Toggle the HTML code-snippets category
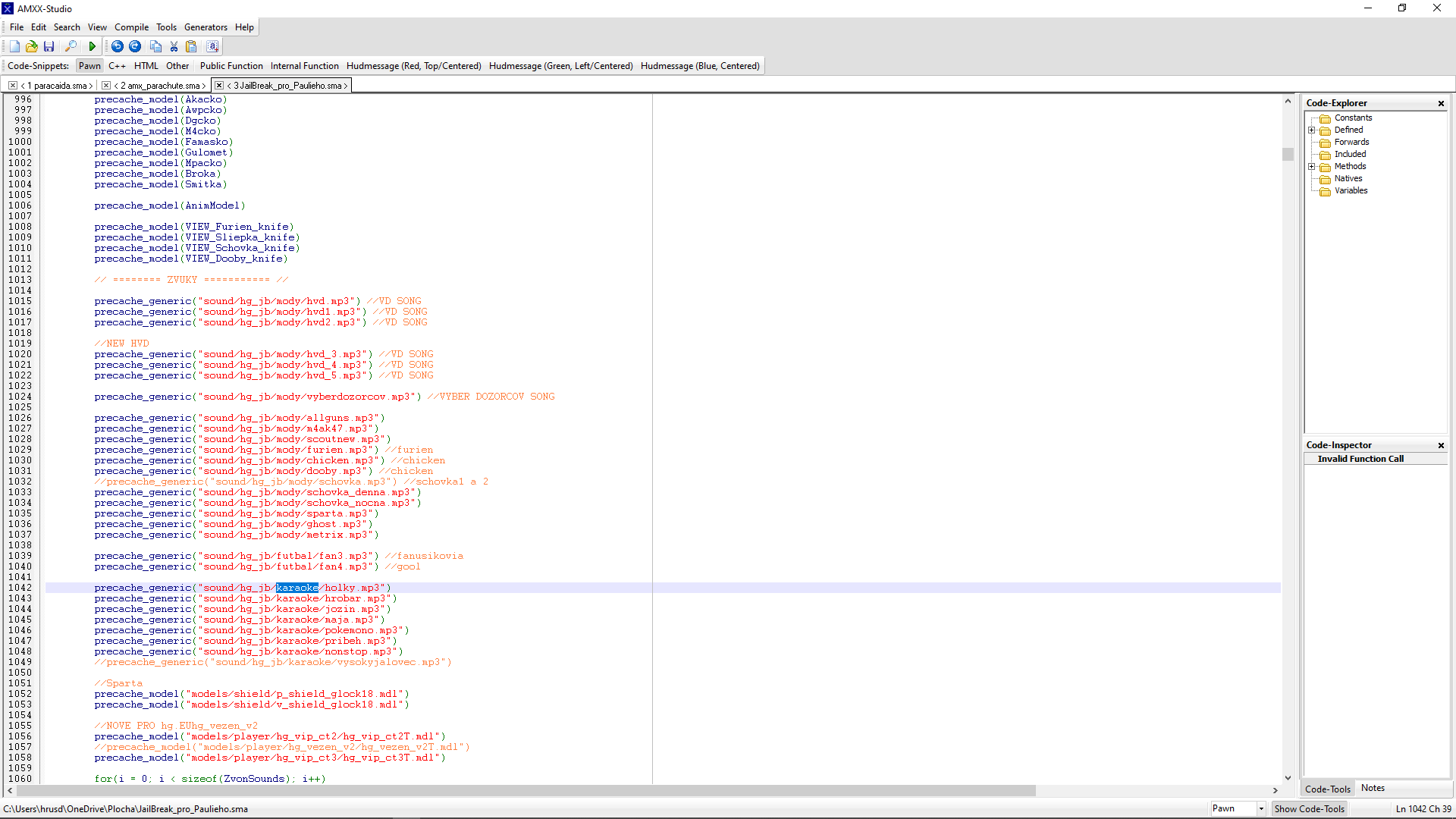 [146, 66]
